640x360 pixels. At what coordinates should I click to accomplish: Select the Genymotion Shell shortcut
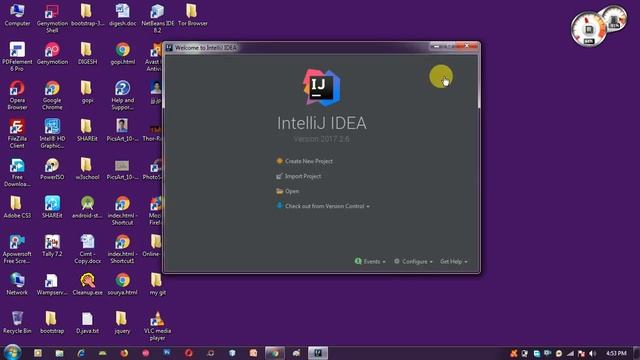(52, 19)
